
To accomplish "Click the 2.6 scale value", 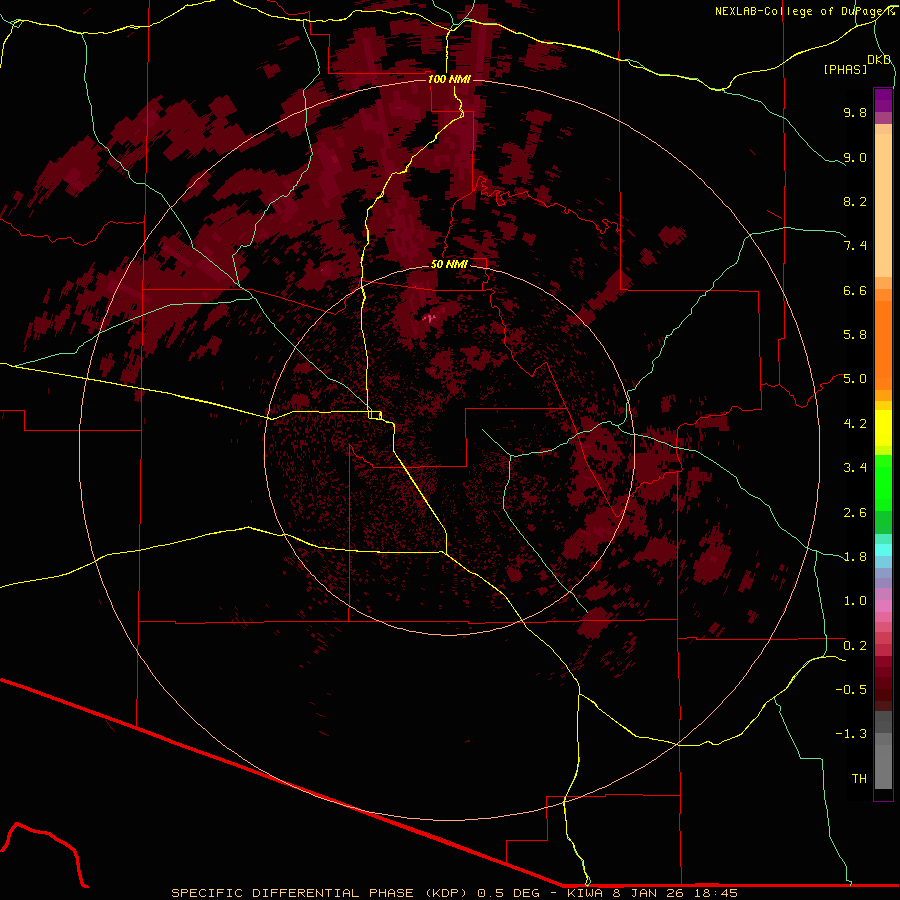I will [855, 513].
